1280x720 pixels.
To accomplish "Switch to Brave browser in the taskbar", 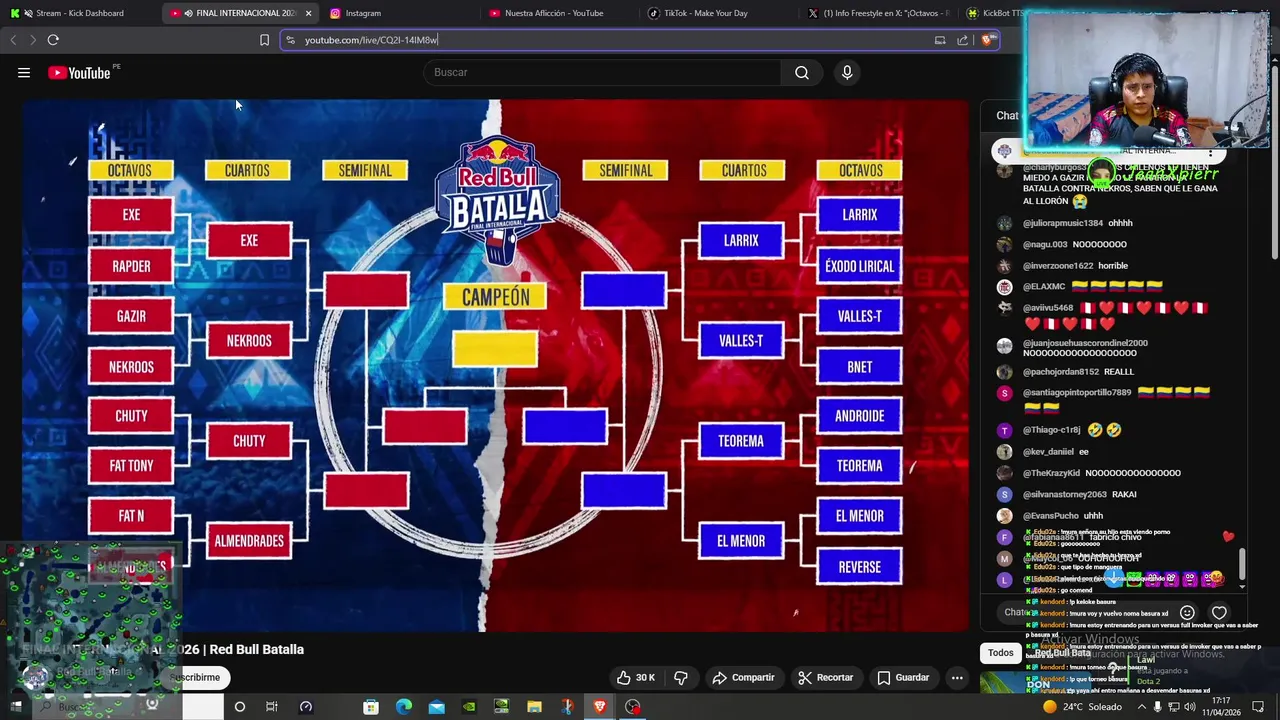I will click(x=599, y=707).
